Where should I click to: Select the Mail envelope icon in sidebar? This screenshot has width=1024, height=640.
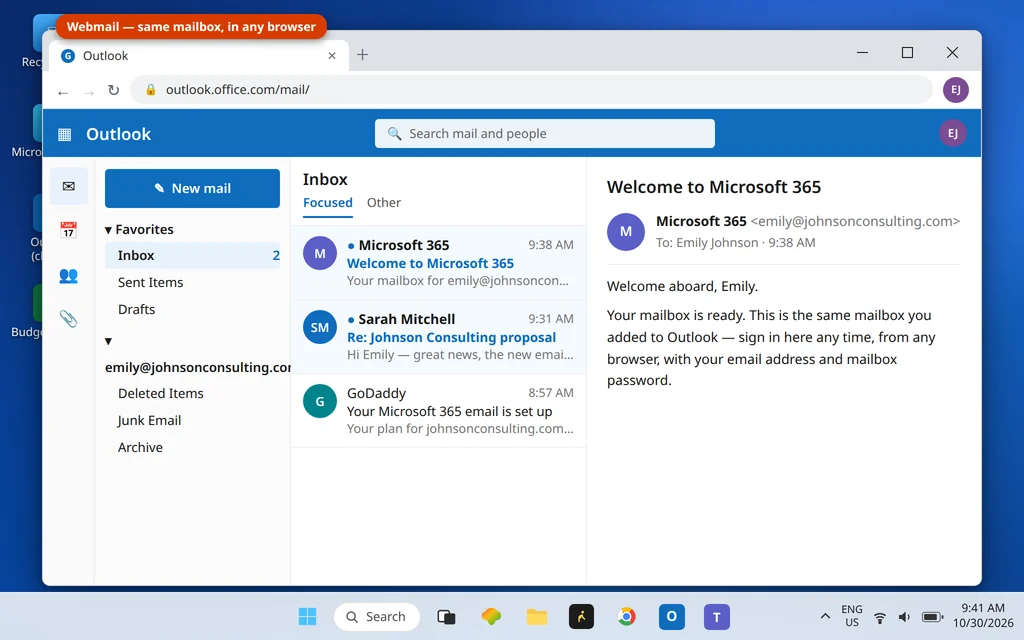point(69,187)
